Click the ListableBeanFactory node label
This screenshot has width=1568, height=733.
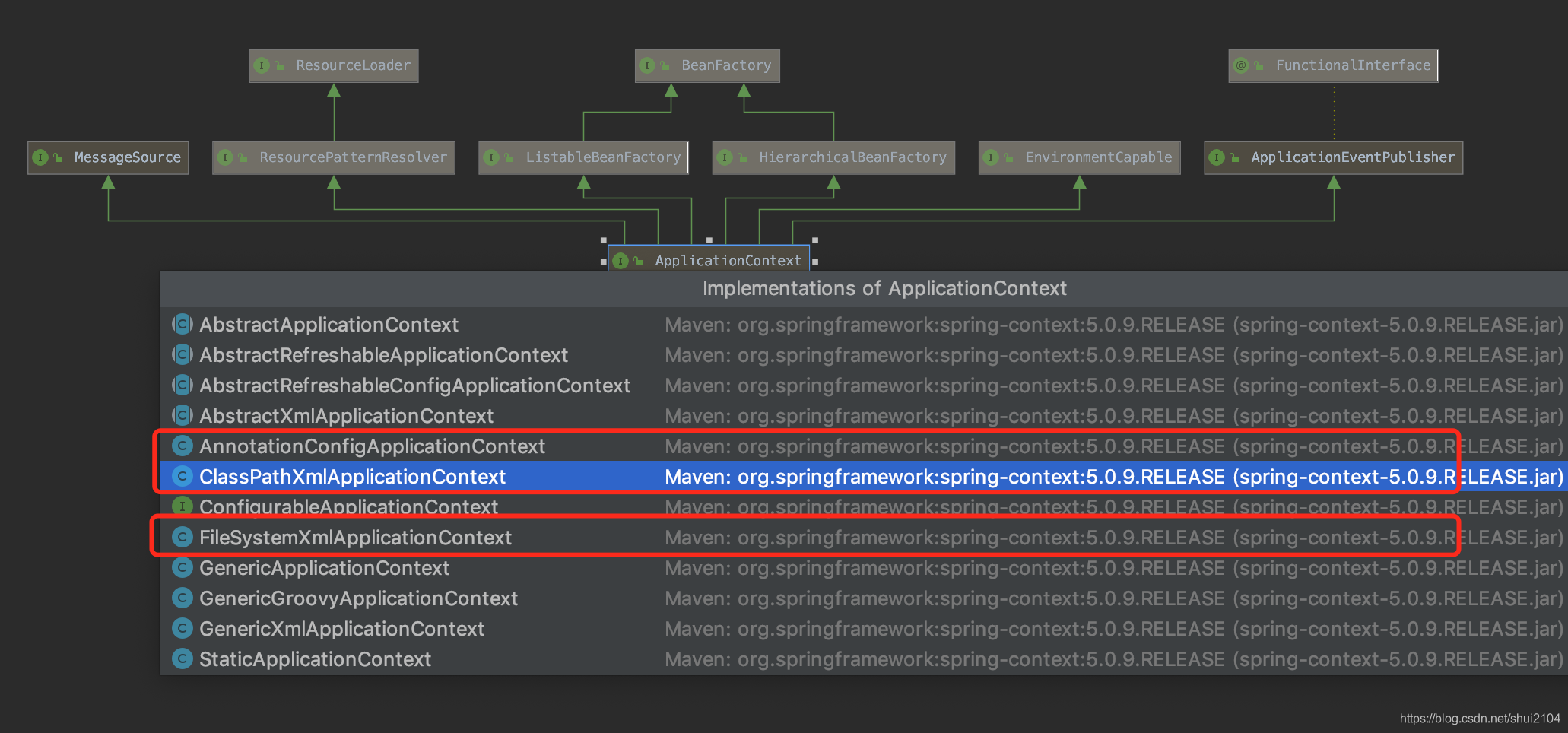[x=603, y=157]
